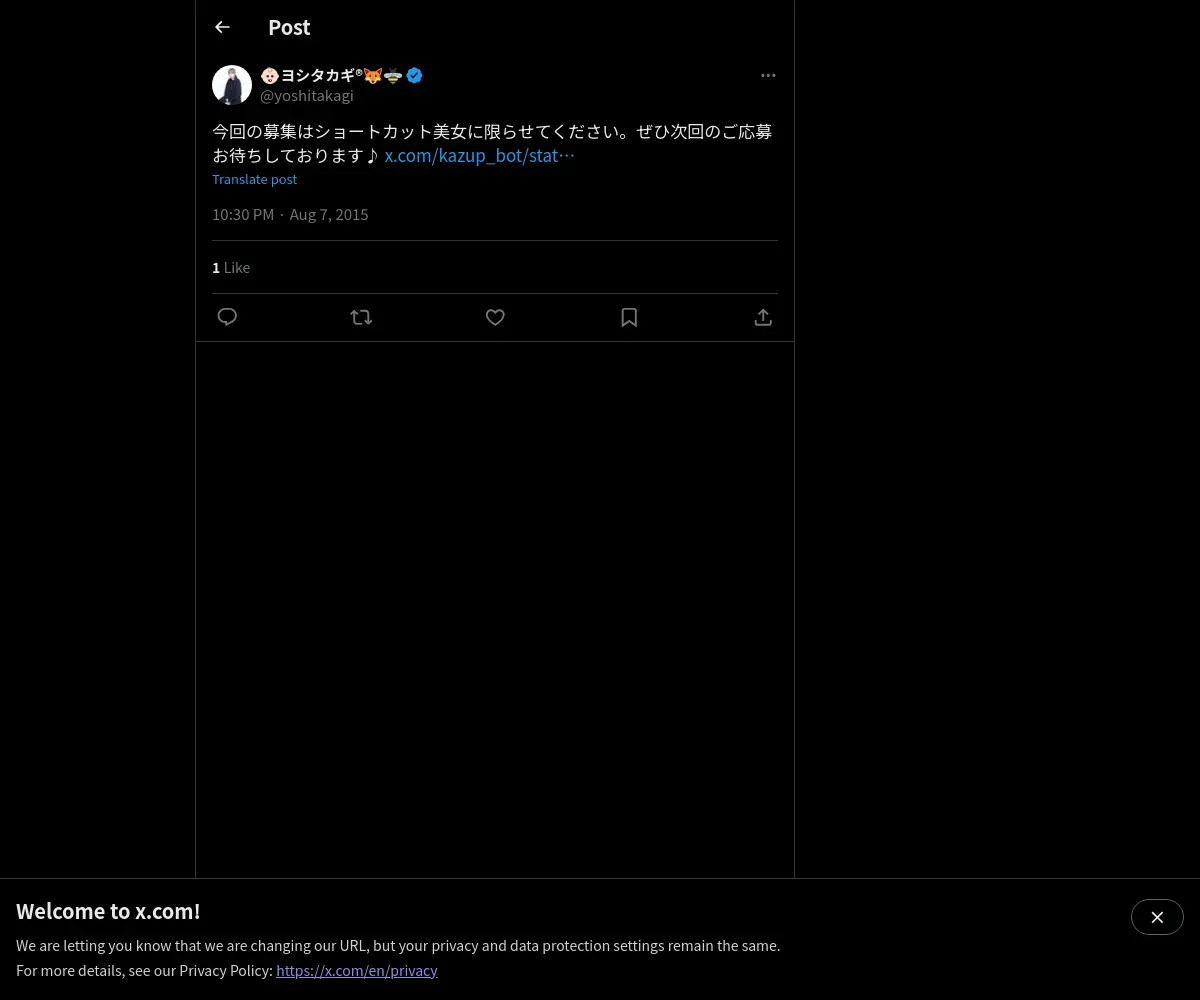1200x1000 pixels.
Task: Click the Post header title
Action: (x=289, y=27)
